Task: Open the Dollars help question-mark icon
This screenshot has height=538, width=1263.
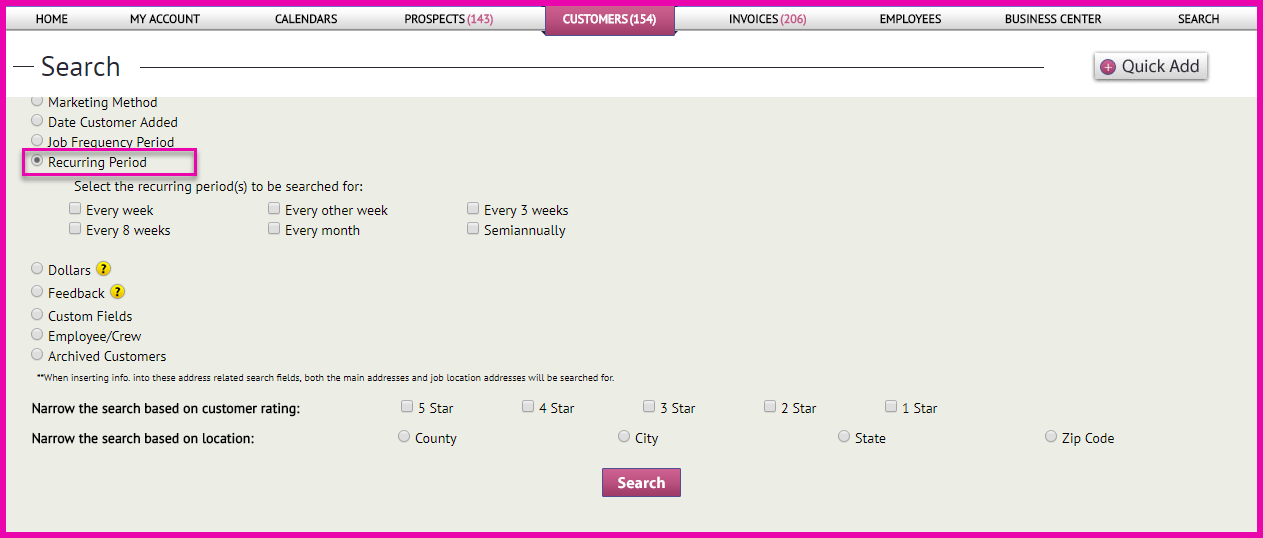Action: (103, 269)
